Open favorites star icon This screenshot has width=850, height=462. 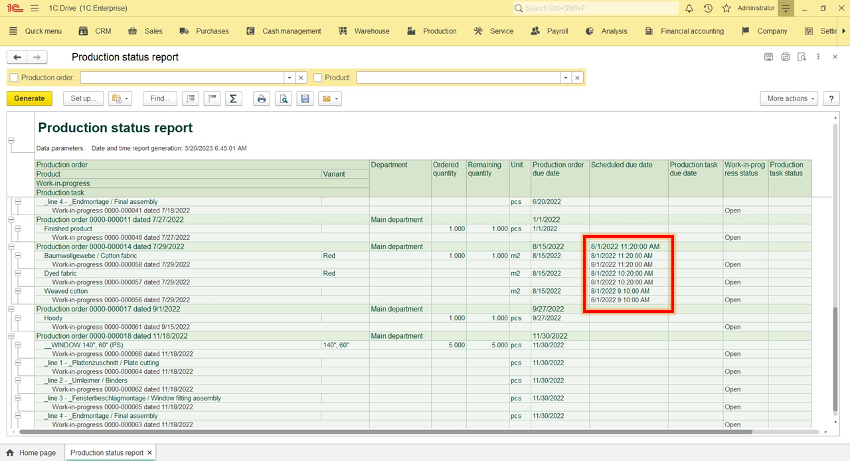click(726, 8)
